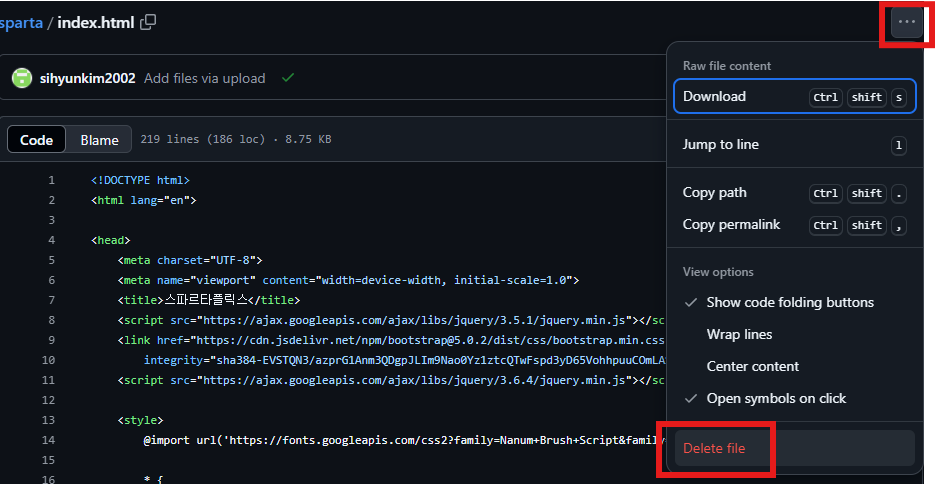Choose Jump to line menu entry
Screen dimensions: 935x484
tap(794, 145)
